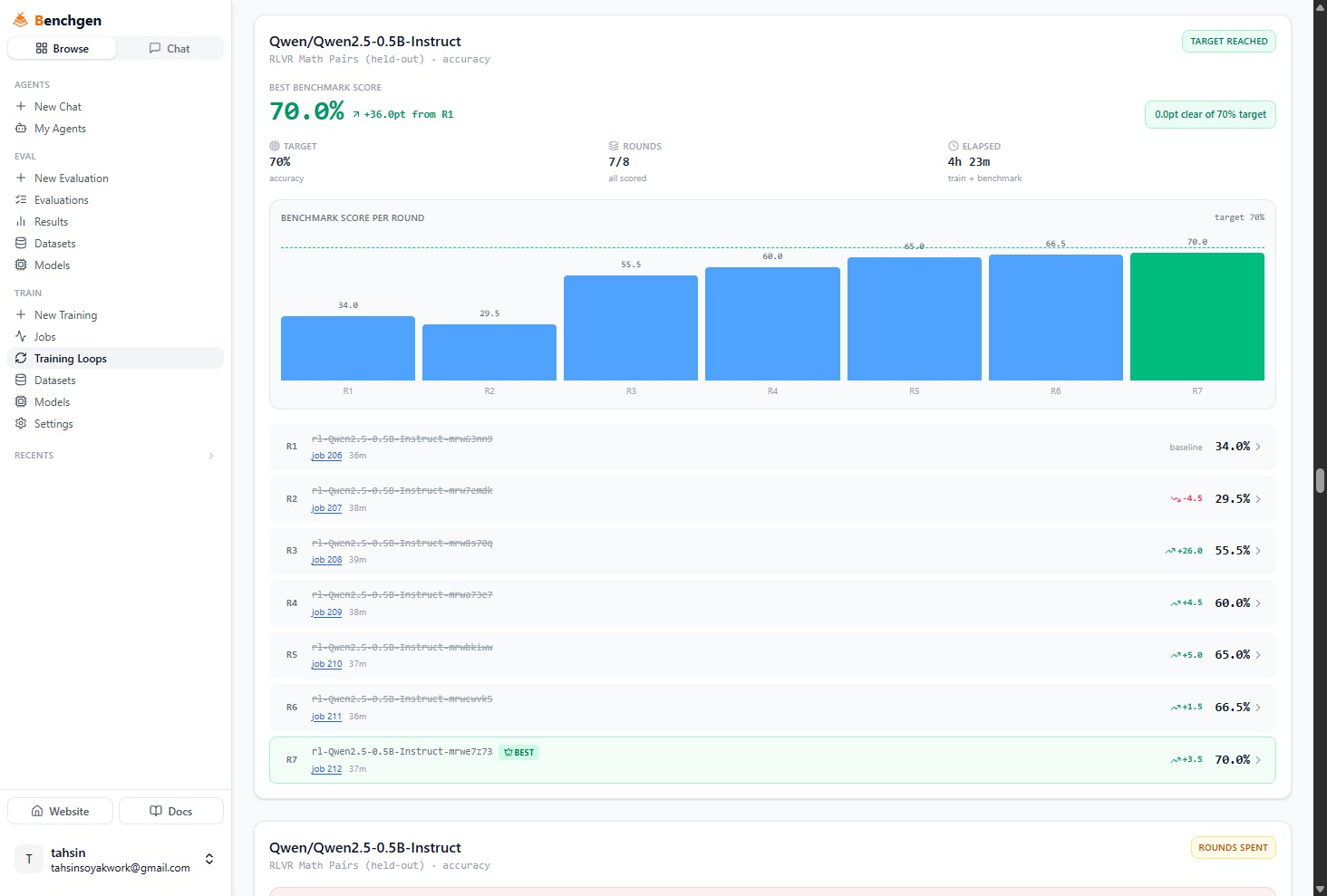Switch to the Chat tab
This screenshot has width=1327, height=896.
click(x=170, y=49)
